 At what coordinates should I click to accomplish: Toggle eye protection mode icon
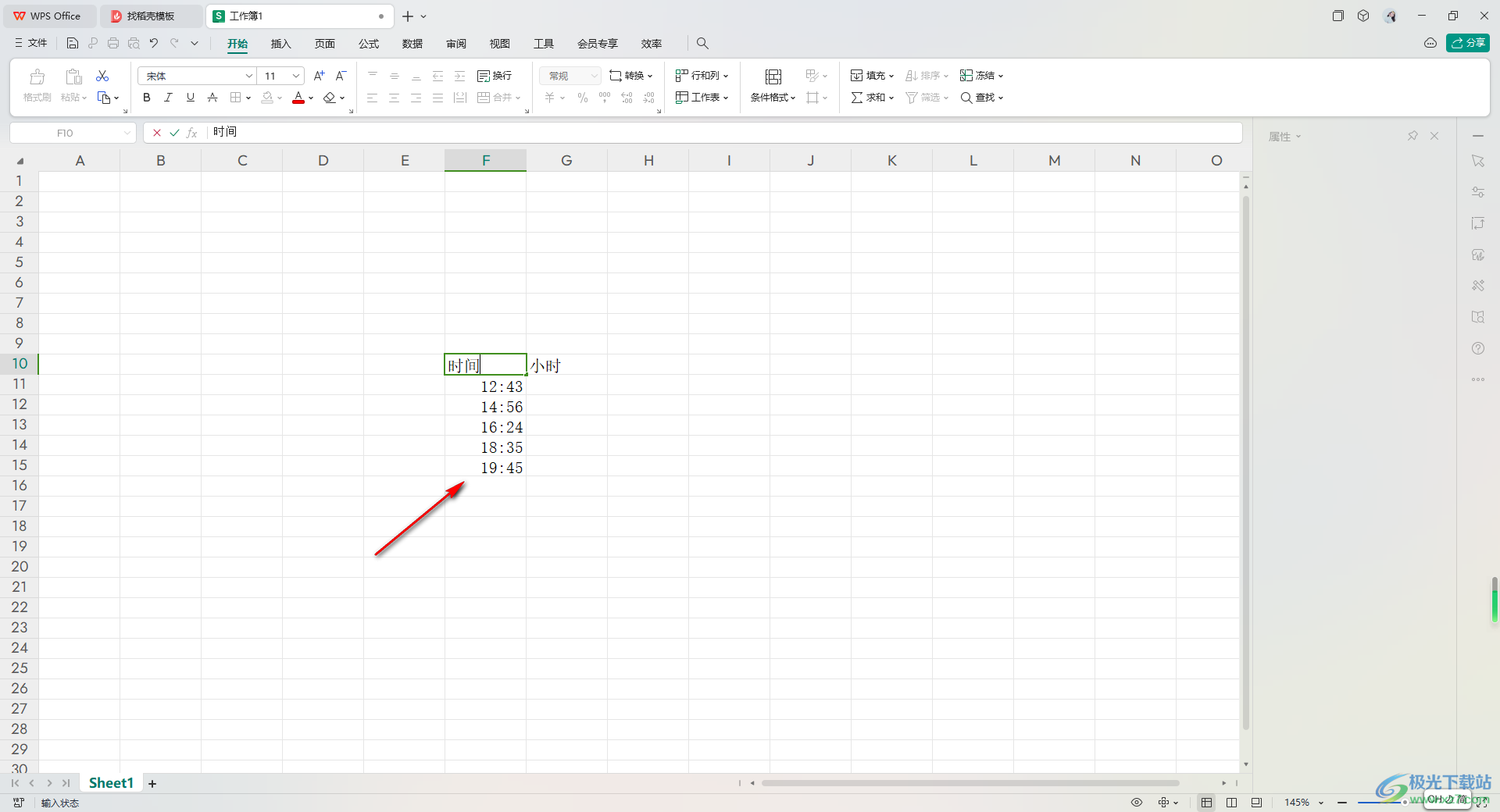pyautogui.click(x=1137, y=803)
